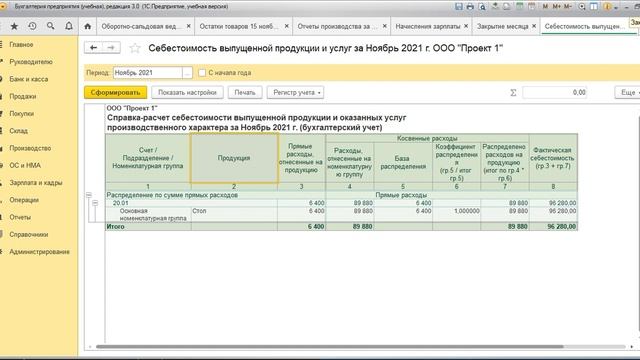
Task: Click the Печать button
Action: tap(245, 93)
